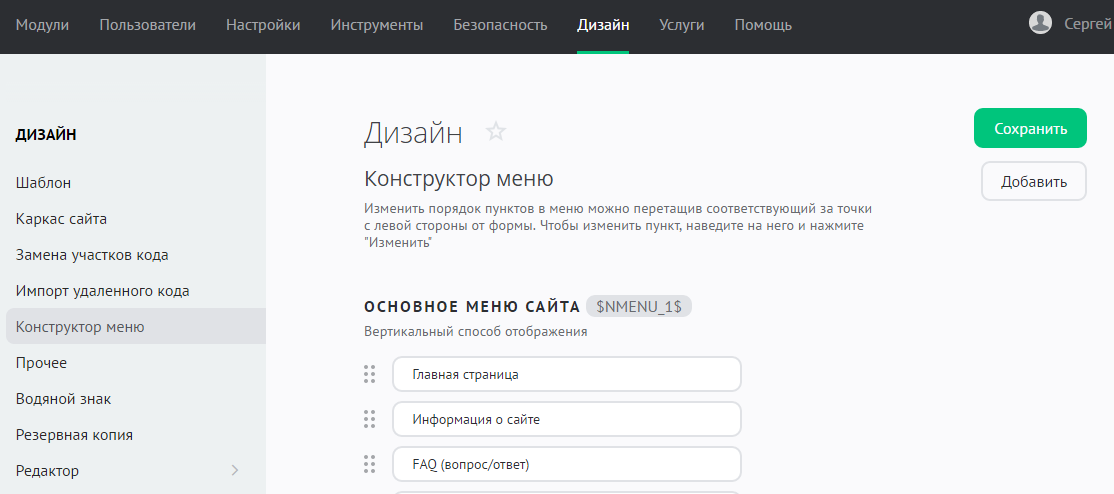Screen dimensions: 1114x494
Task: Go to the Безопасность menu
Action: [500, 25]
